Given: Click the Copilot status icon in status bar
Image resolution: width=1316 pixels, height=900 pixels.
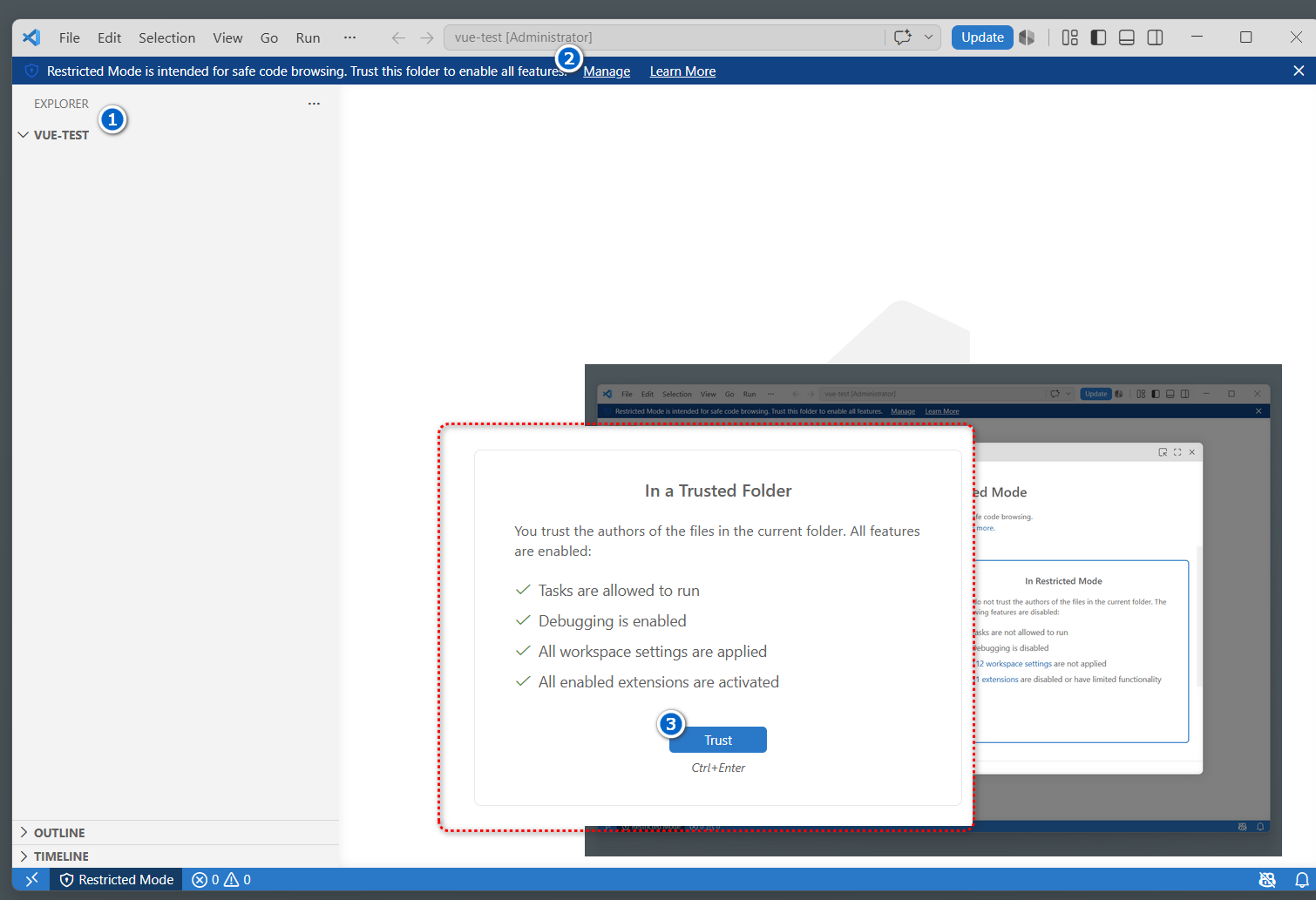Looking at the screenshot, I should click(1268, 880).
